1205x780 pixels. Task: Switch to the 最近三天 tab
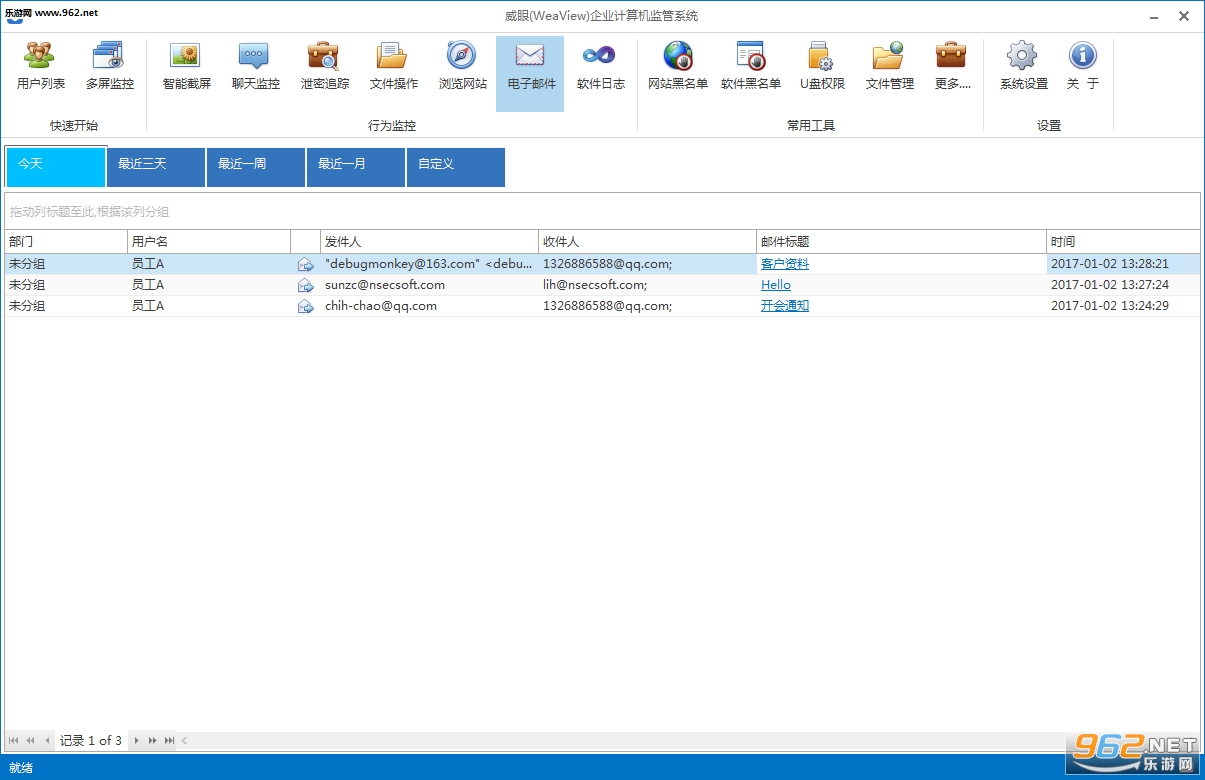coord(156,167)
